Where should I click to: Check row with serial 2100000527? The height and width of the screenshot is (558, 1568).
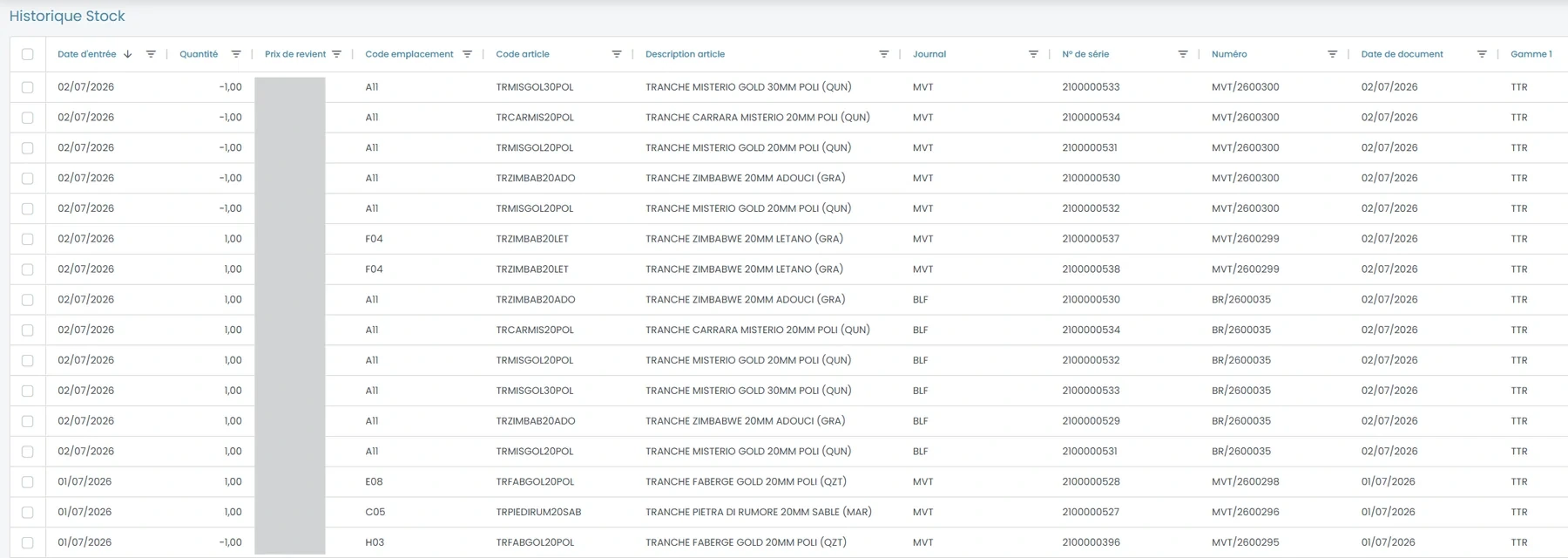click(28, 513)
